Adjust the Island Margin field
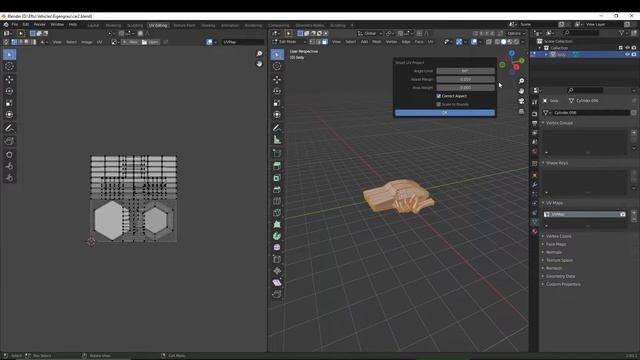 coord(465,79)
